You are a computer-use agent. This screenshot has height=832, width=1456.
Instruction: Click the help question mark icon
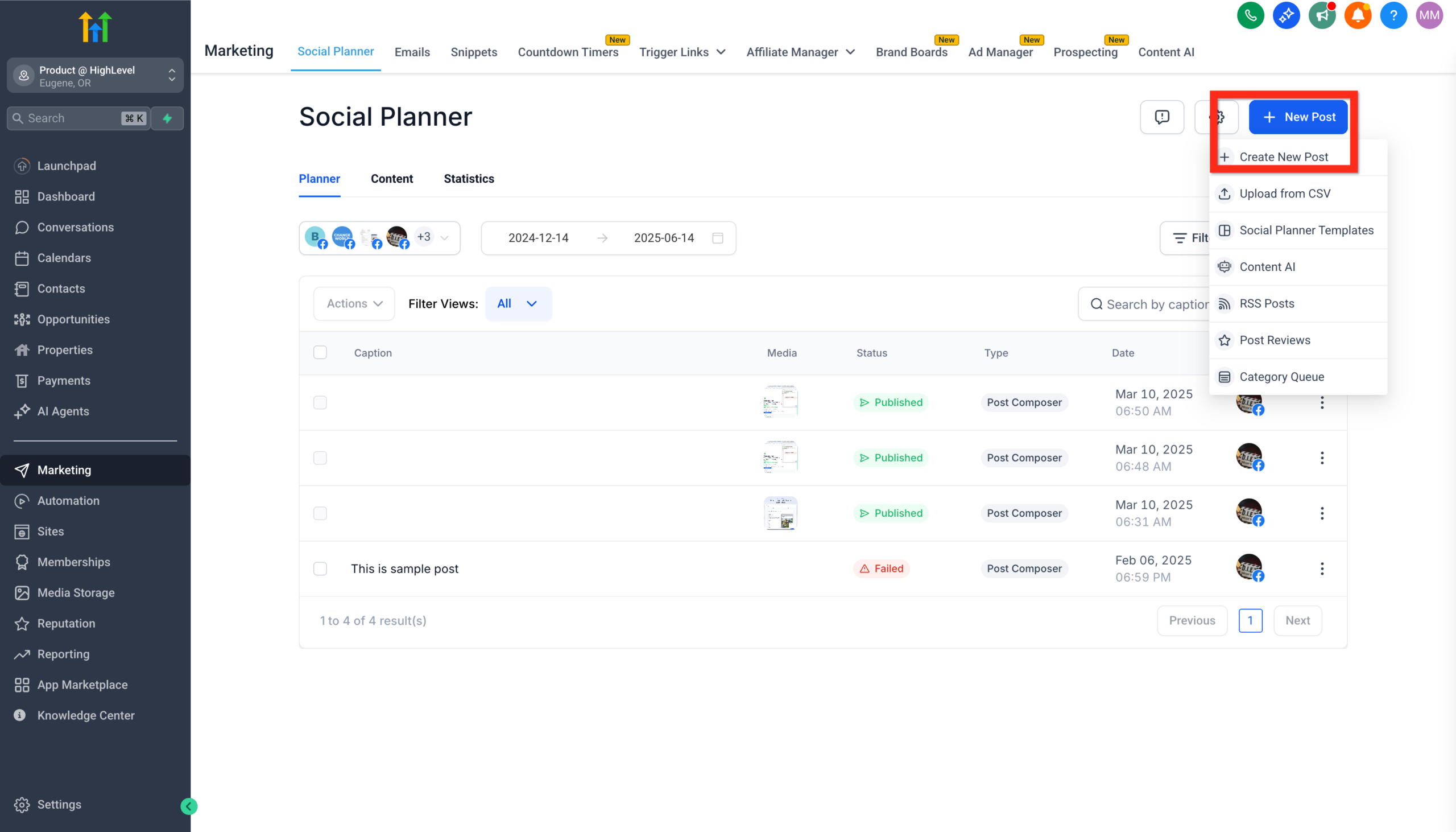point(1393,15)
